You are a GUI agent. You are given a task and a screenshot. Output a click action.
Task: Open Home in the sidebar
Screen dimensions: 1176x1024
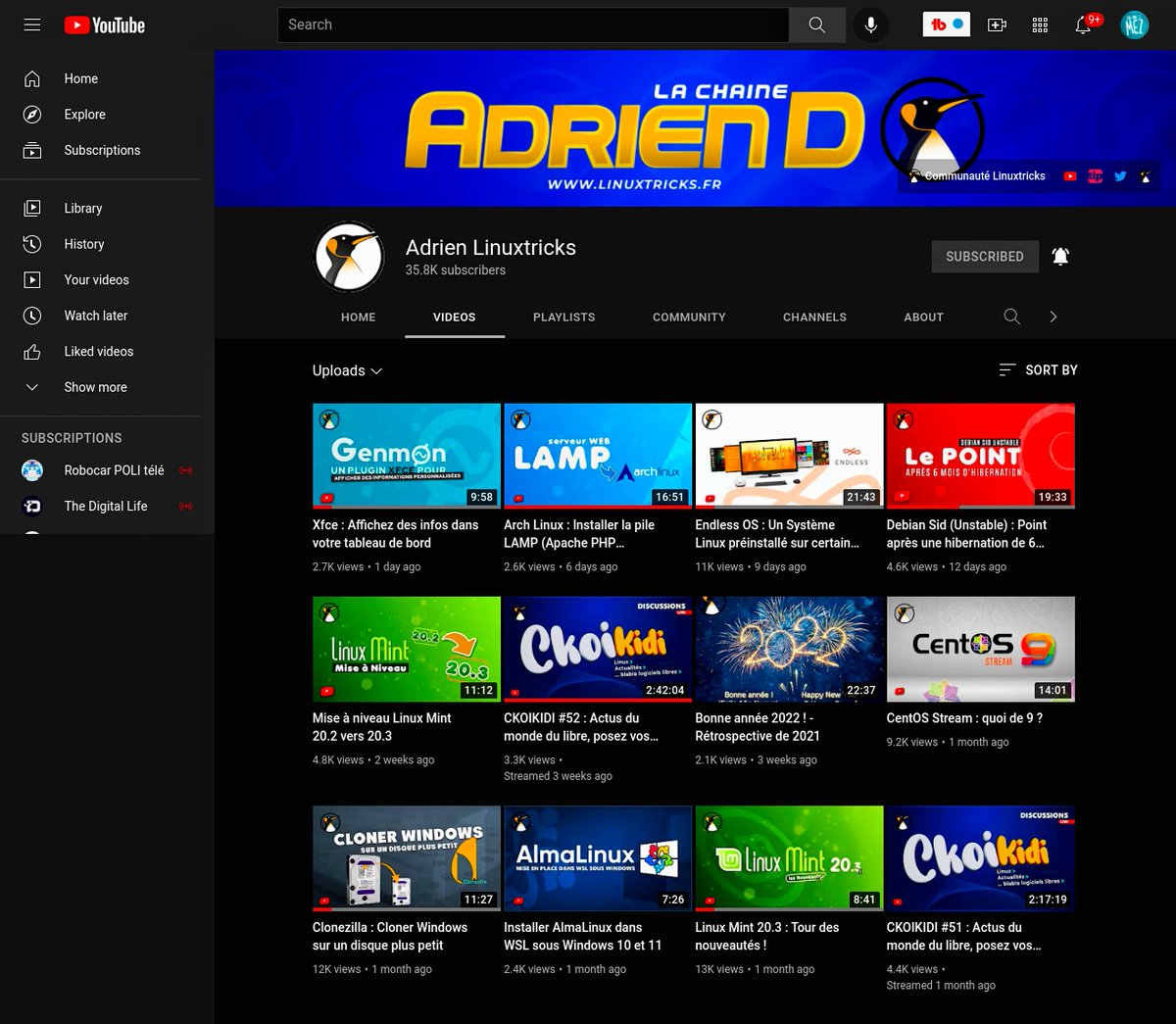pos(107,78)
